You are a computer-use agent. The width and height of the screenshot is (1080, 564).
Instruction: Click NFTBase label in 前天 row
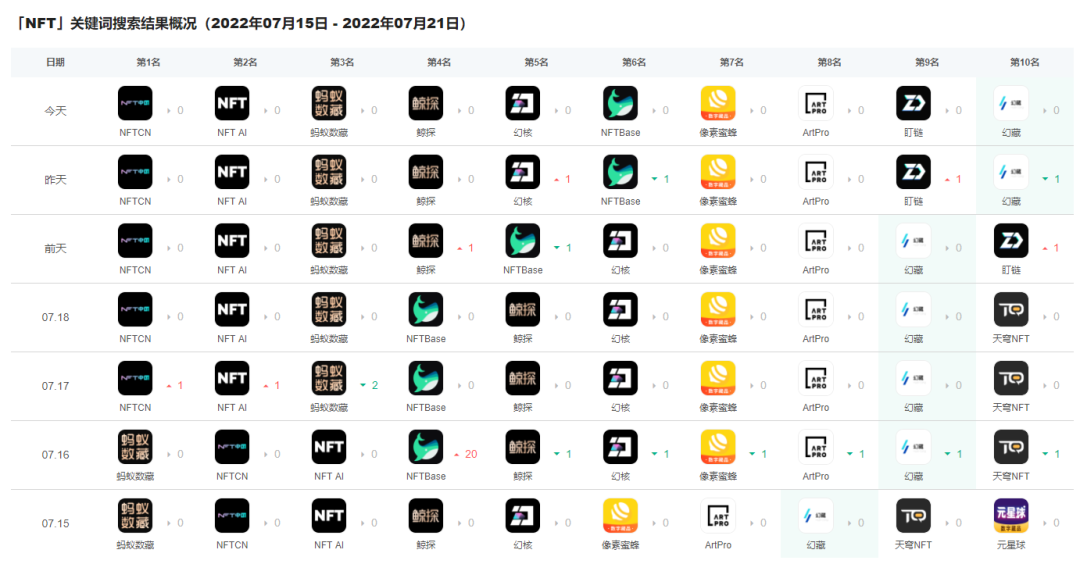(x=523, y=270)
